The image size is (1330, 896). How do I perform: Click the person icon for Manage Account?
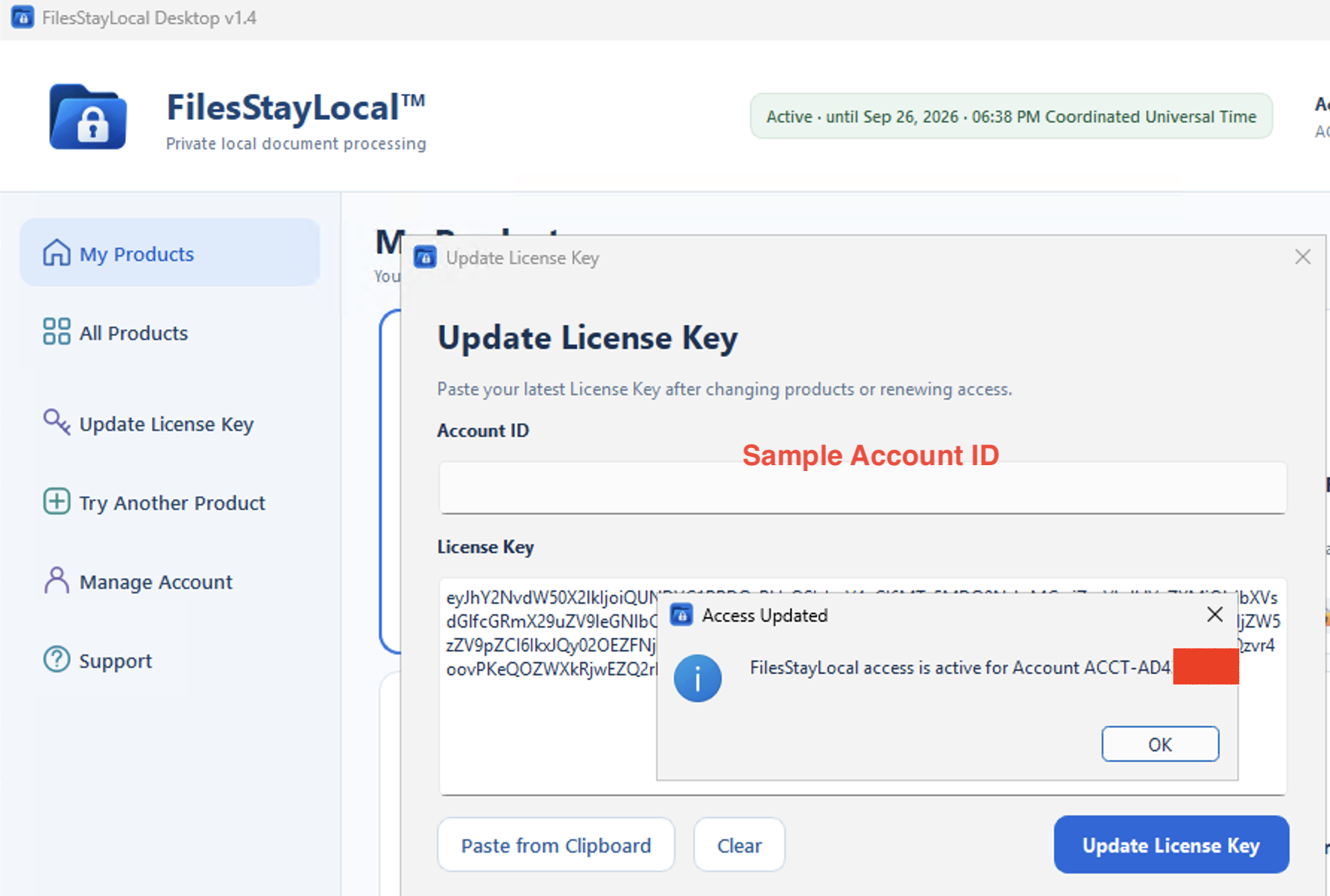56,580
